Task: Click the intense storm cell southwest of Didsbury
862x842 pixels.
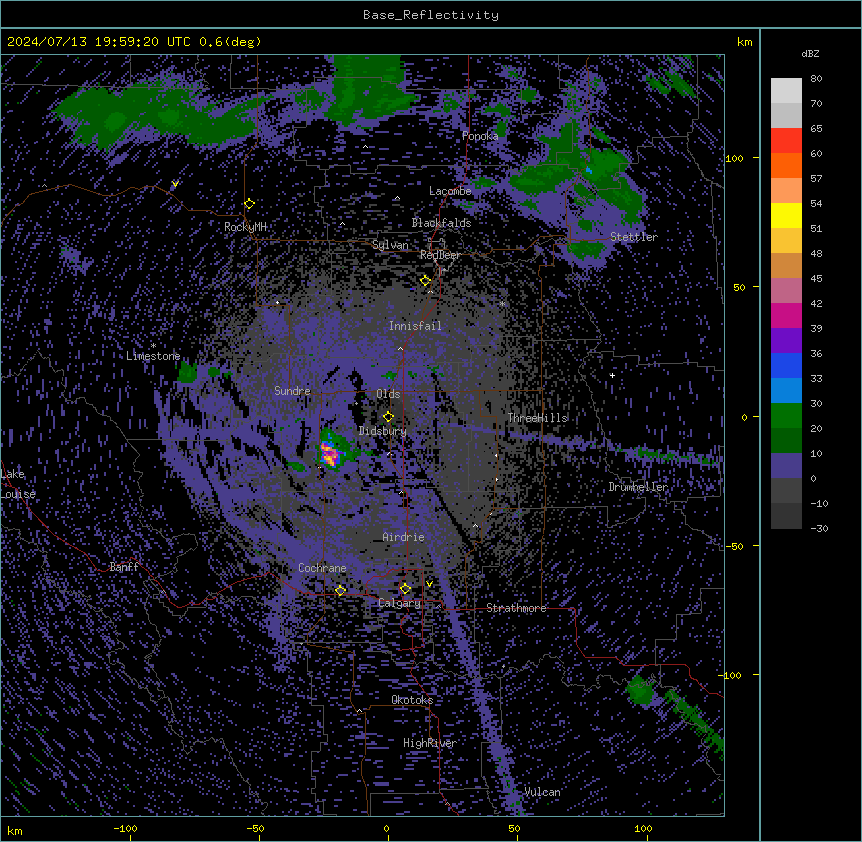Action: click(330, 454)
